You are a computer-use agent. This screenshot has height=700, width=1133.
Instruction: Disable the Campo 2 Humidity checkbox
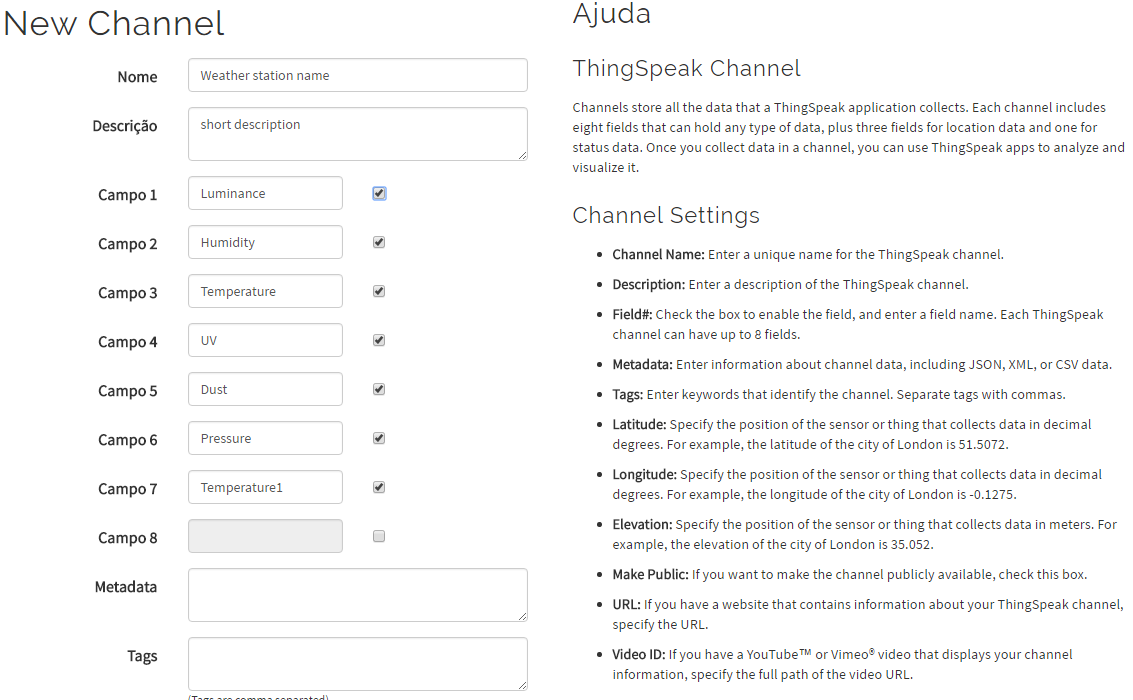(379, 242)
